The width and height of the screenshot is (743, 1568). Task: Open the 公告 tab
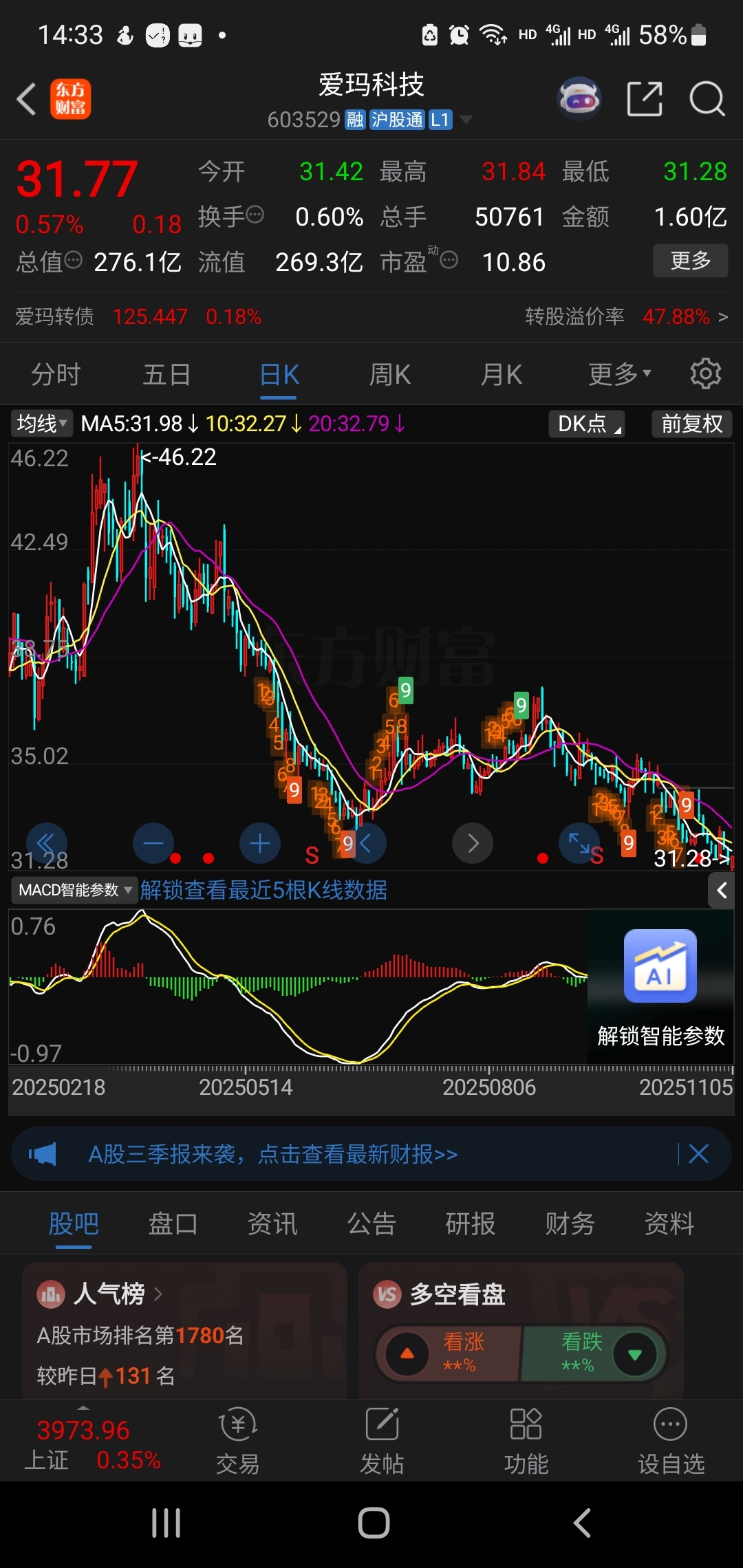click(x=371, y=1224)
